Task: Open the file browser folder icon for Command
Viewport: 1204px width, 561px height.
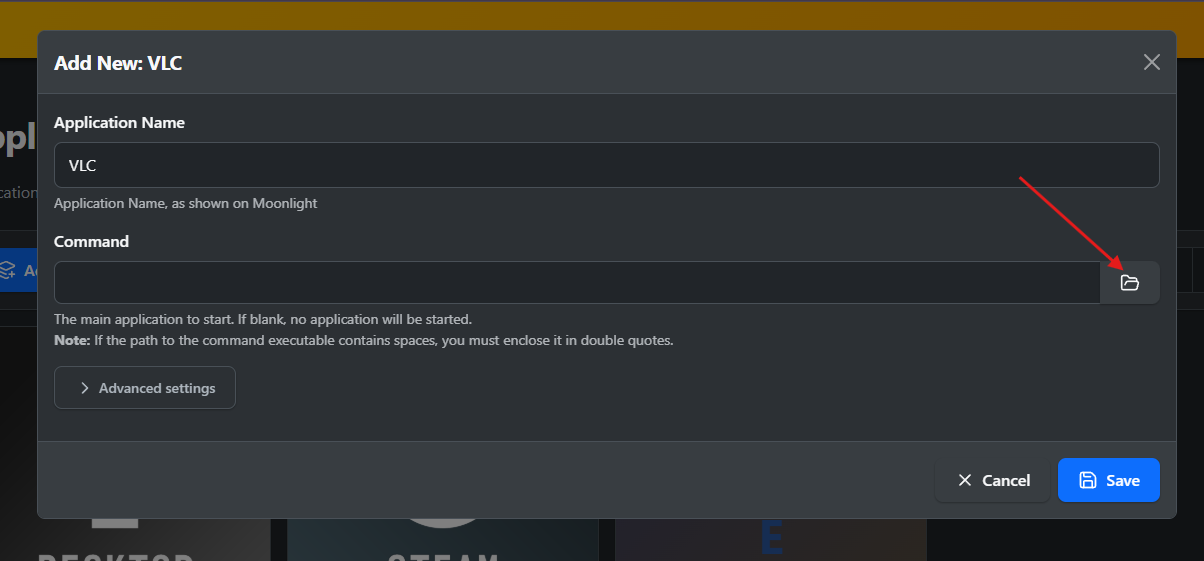Action: pyautogui.click(x=1130, y=283)
